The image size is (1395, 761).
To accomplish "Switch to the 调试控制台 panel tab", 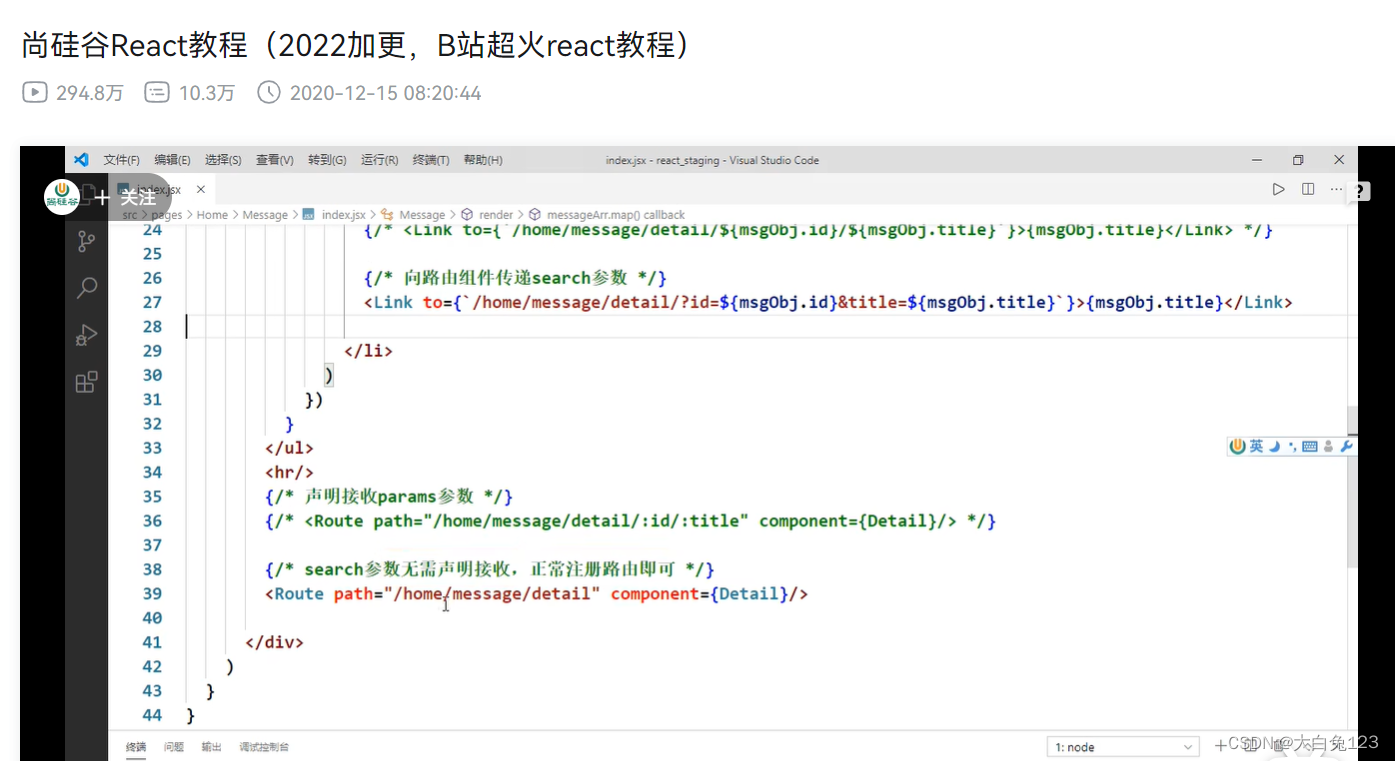I will tap(264, 747).
